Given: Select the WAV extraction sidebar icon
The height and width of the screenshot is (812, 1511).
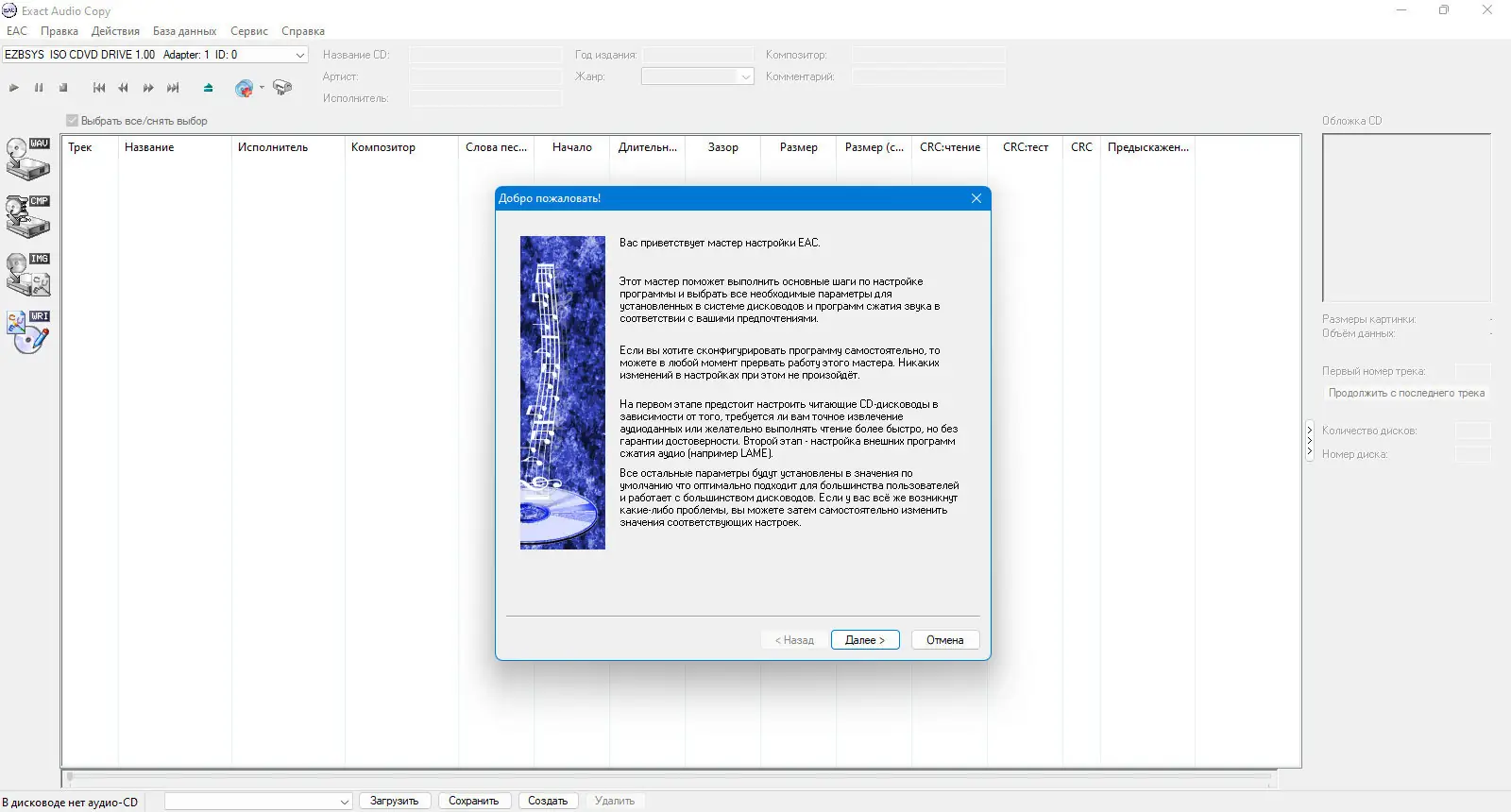Looking at the screenshot, I should (x=28, y=159).
